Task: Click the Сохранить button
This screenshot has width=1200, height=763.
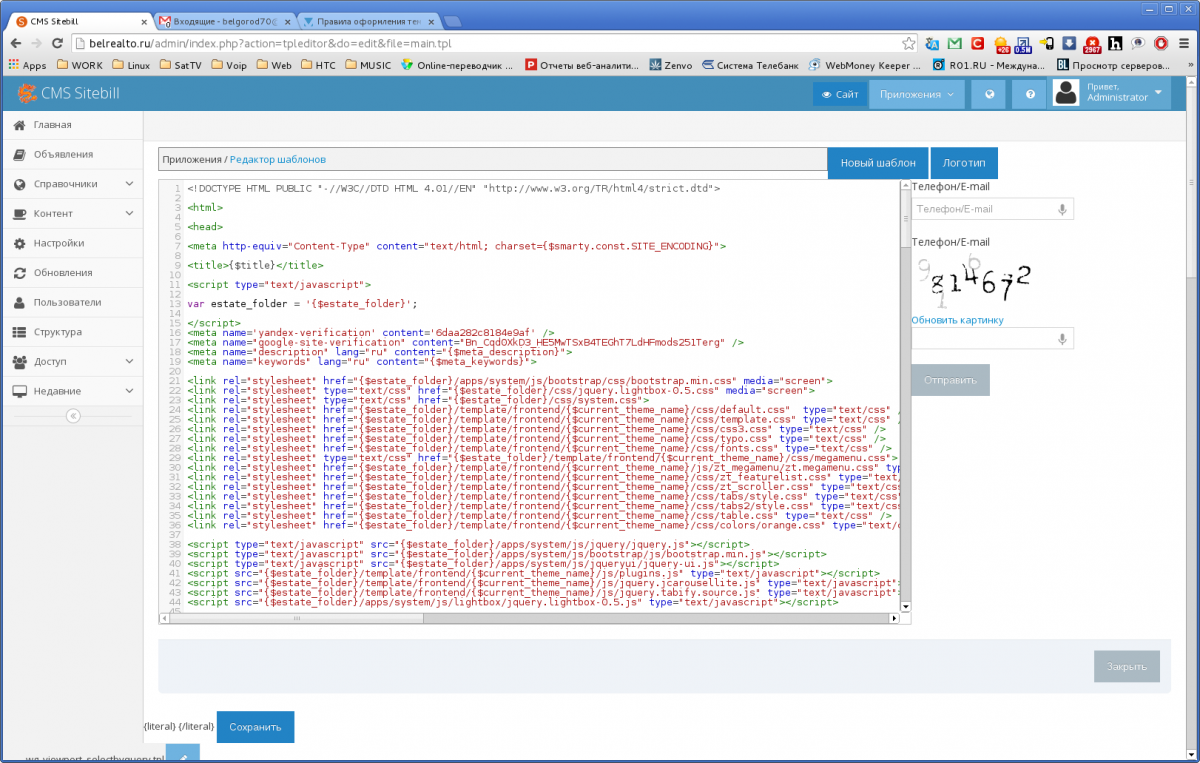Action: 256,727
